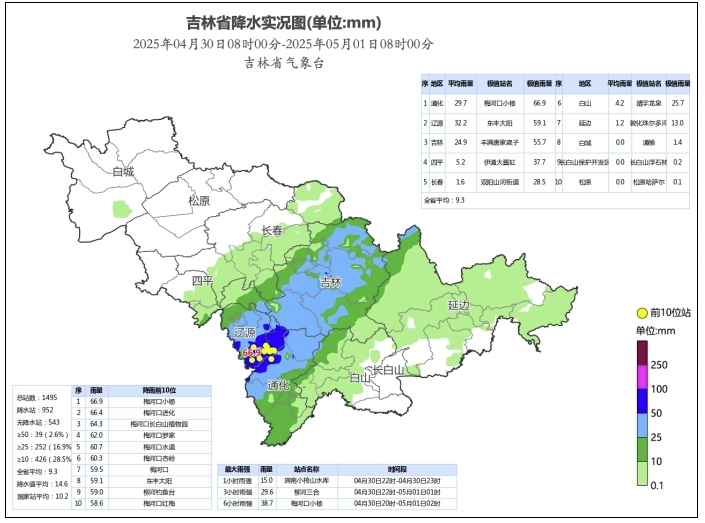
Task: Click the 白山 city label on the map
Action: [359, 377]
